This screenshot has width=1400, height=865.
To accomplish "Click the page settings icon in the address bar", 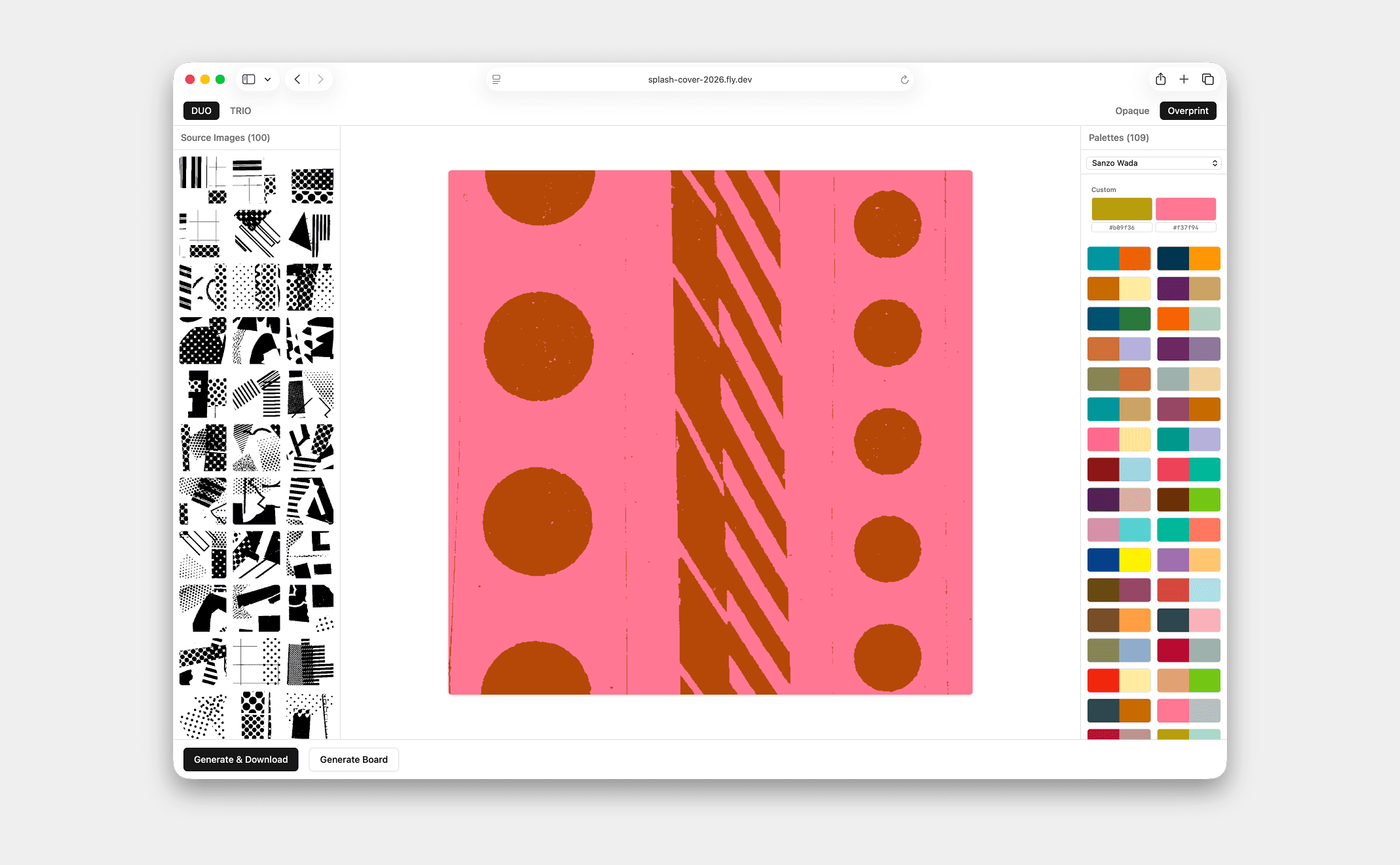I will coord(497,79).
